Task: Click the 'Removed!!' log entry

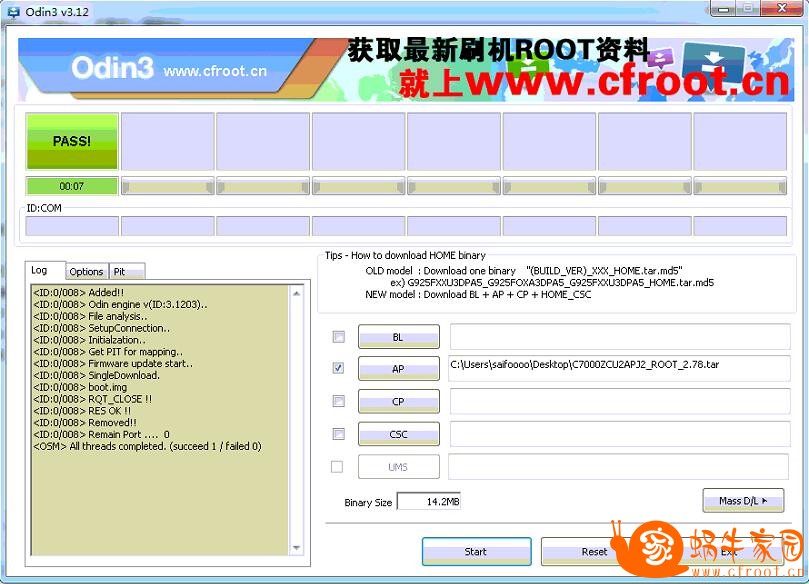Action: tap(85, 423)
